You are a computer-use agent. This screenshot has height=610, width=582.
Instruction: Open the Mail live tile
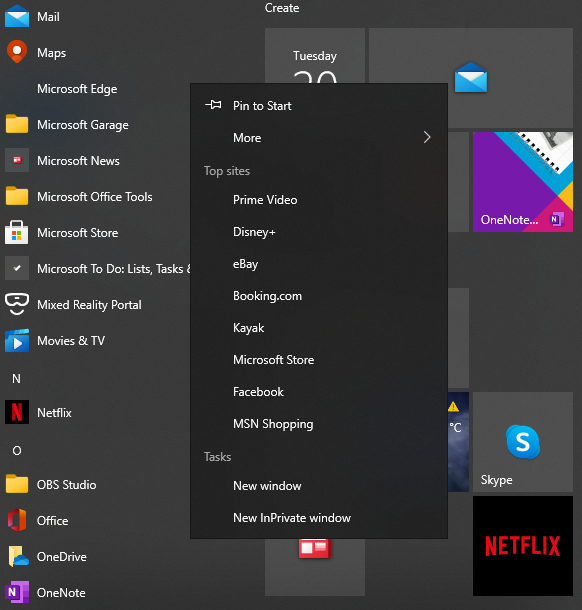(471, 78)
